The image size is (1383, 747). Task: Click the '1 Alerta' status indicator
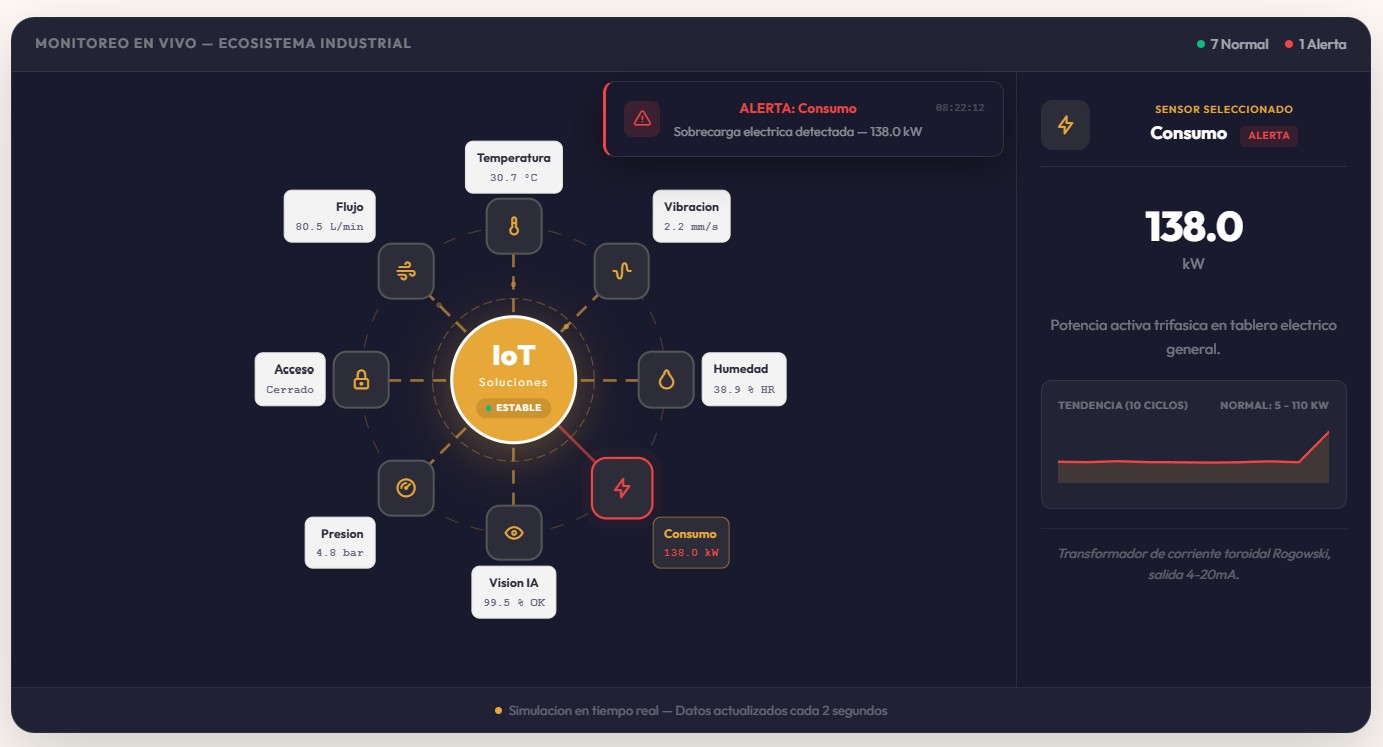(x=1316, y=44)
